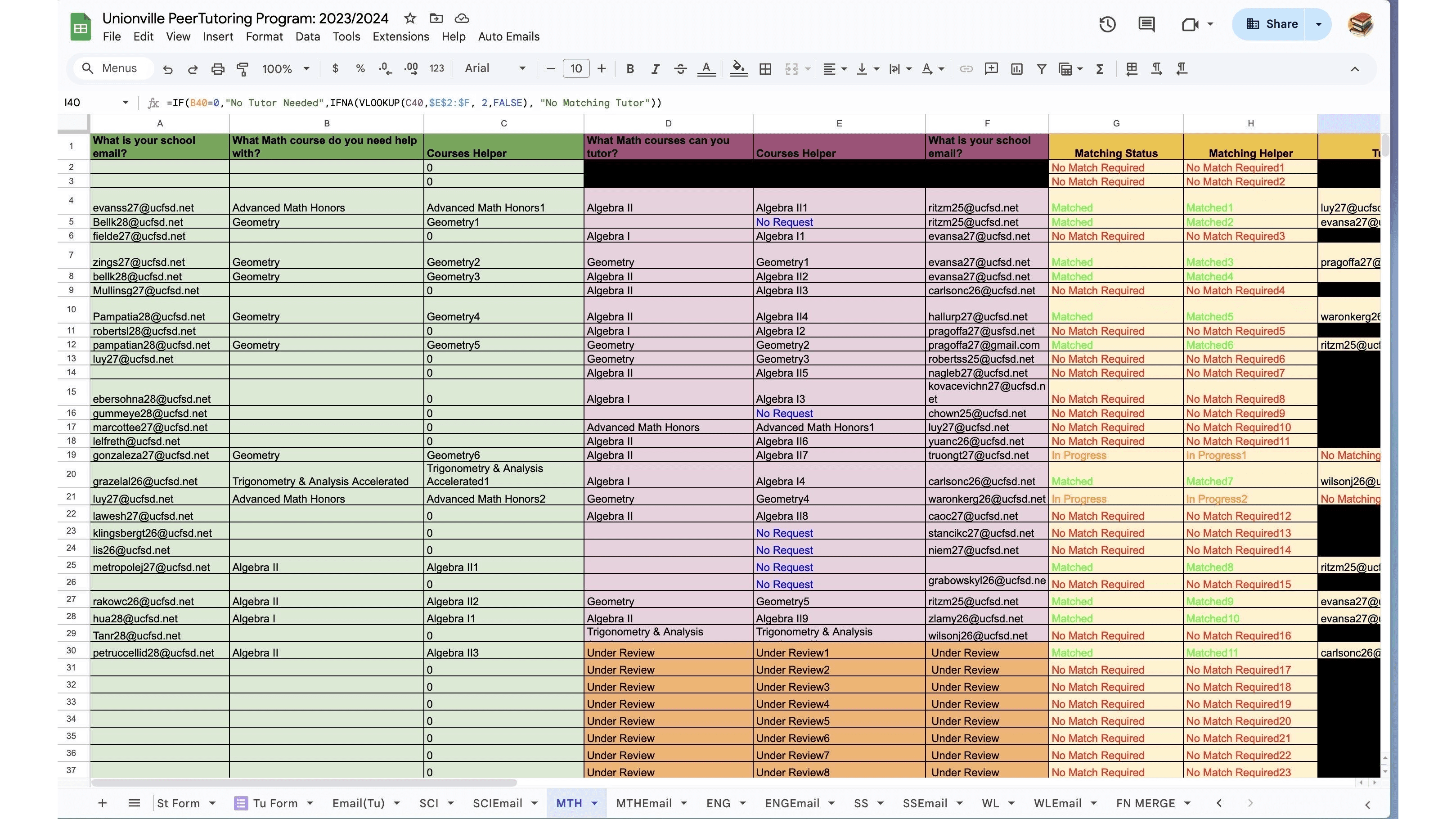This screenshot has height=819, width=1456.
Task: Open Share options dropdown arrow
Action: 1319,24
